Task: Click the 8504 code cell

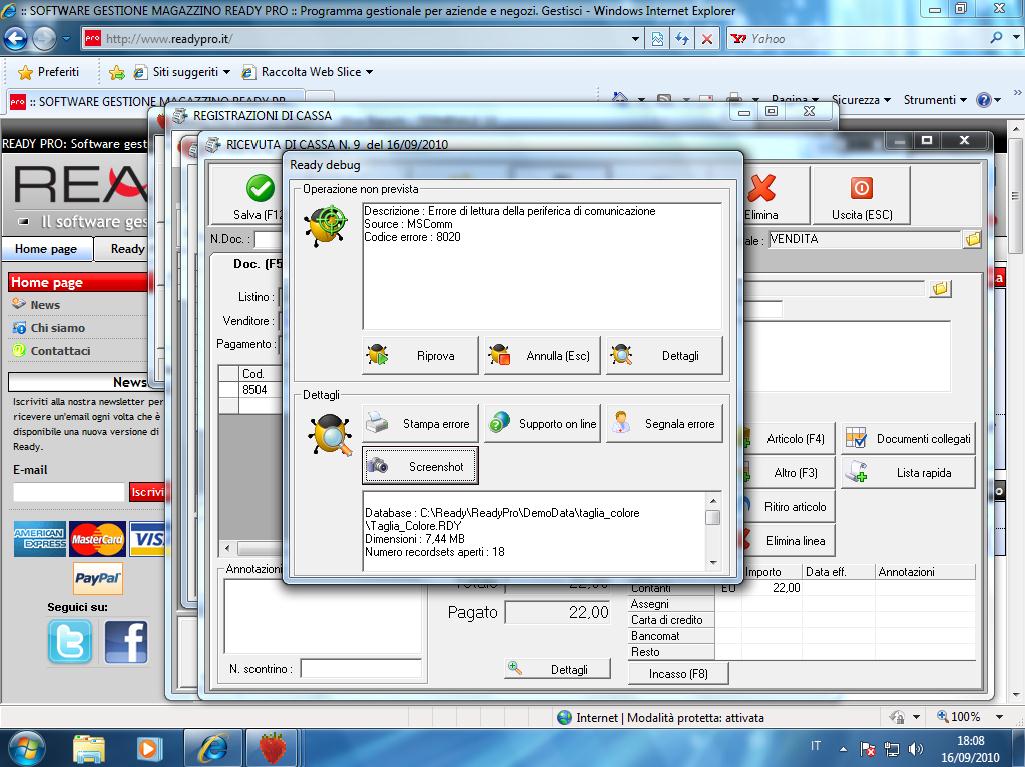Action: (260, 390)
